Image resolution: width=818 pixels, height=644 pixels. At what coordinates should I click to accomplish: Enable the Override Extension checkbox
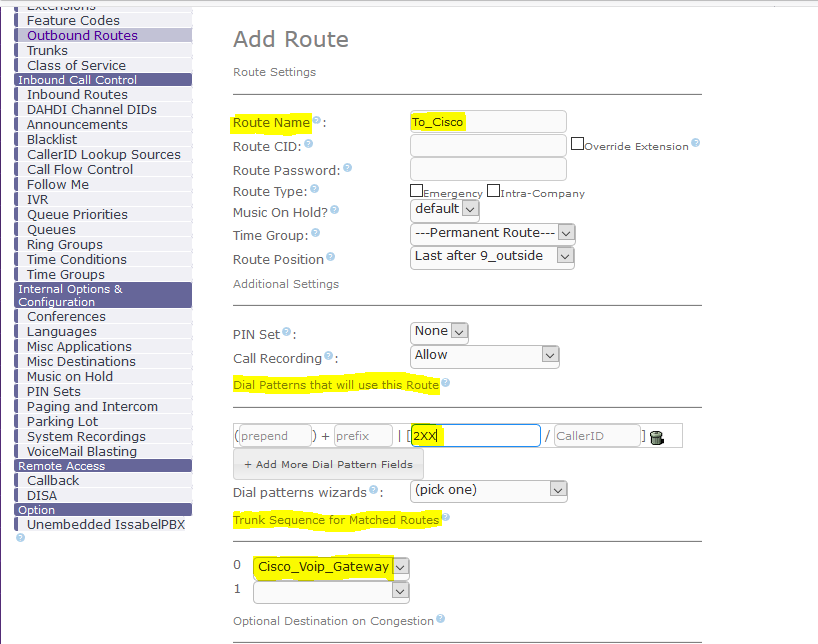577,144
